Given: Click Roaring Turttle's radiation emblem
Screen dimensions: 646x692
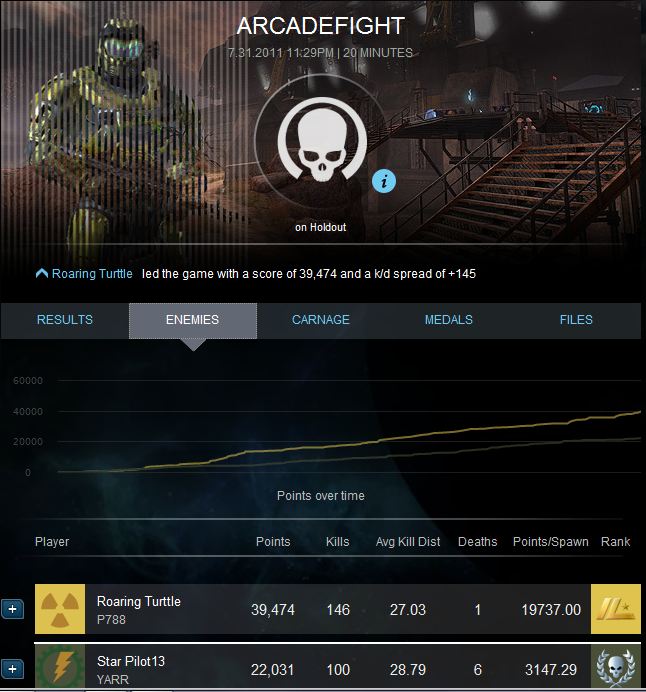Looking at the screenshot, I should coord(60,609).
